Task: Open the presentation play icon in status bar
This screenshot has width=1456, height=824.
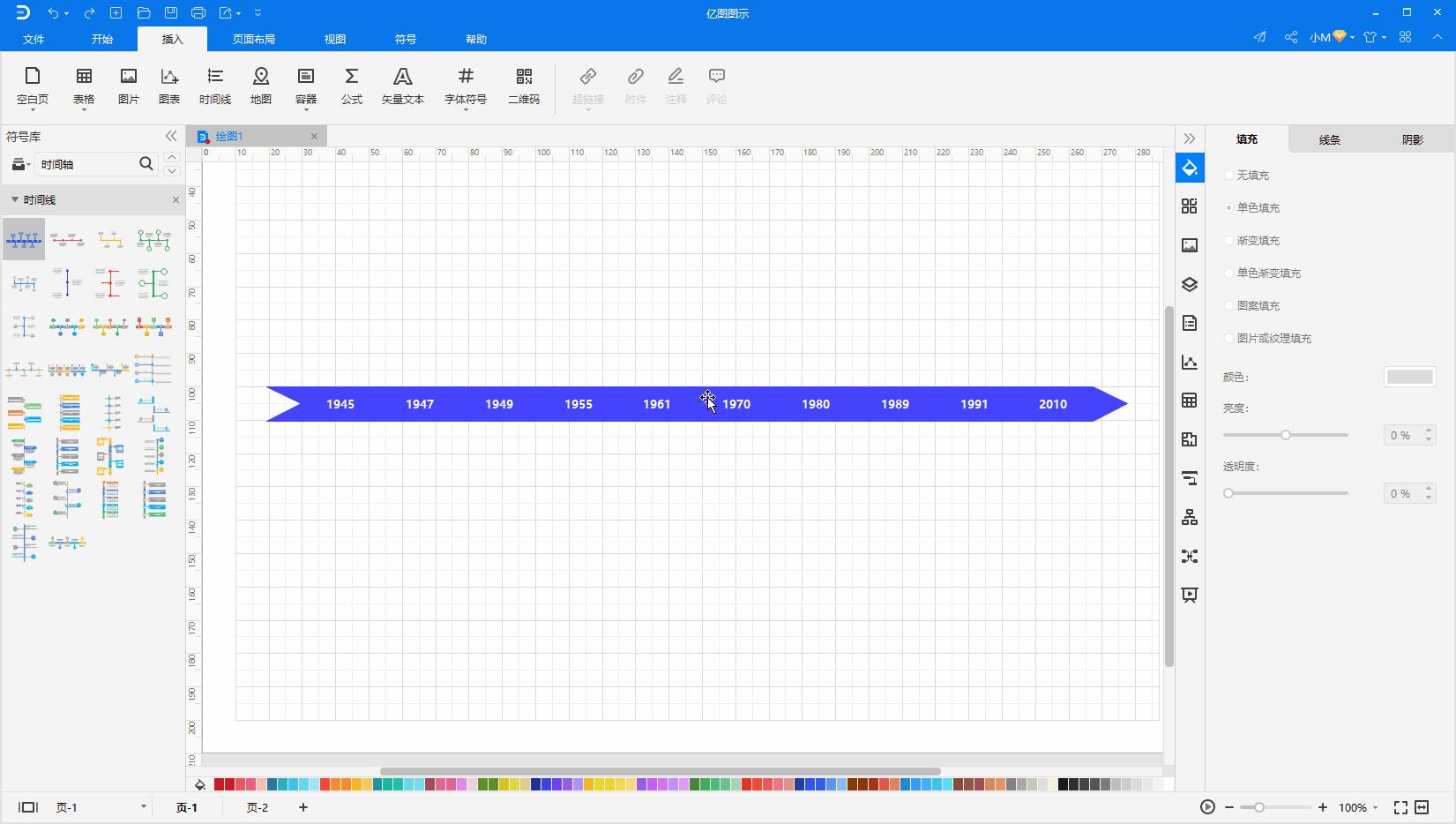Action: point(1207,807)
